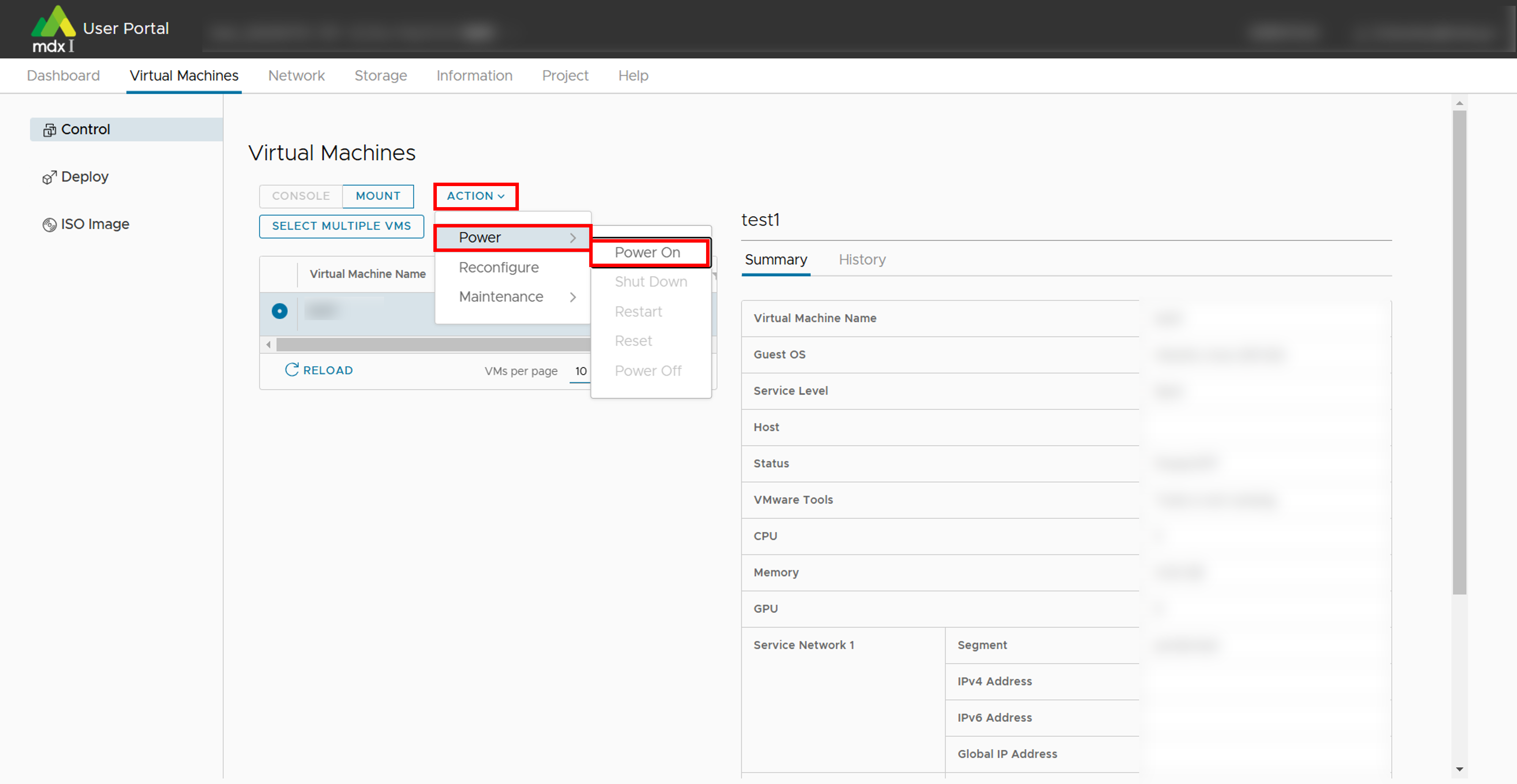
Task: Click the Power On menu option
Action: point(648,252)
